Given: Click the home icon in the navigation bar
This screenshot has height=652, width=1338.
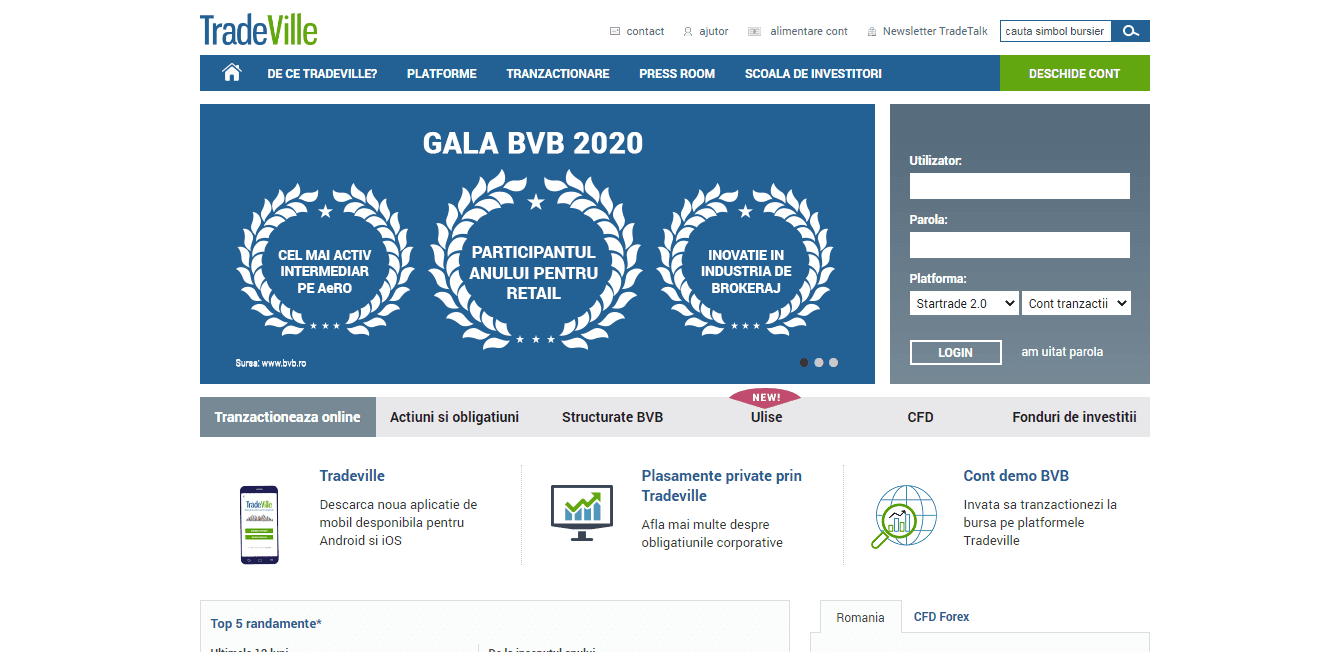Looking at the screenshot, I should (x=231, y=72).
